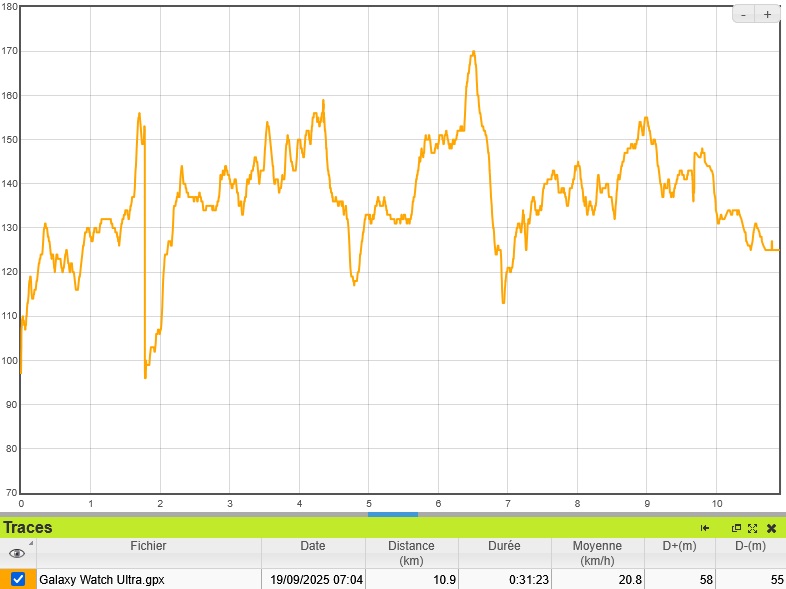This screenshot has height=589, width=786.
Task: Open the sort arrow beside the eye header
Action: coord(30,544)
